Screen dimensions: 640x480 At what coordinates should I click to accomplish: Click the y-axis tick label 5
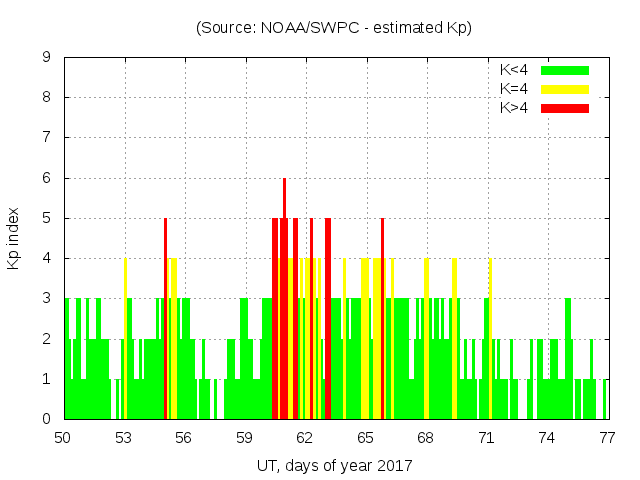coord(46,218)
